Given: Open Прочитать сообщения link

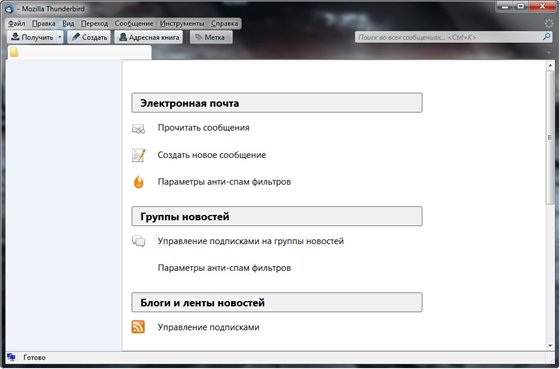Looking at the screenshot, I should point(204,128).
